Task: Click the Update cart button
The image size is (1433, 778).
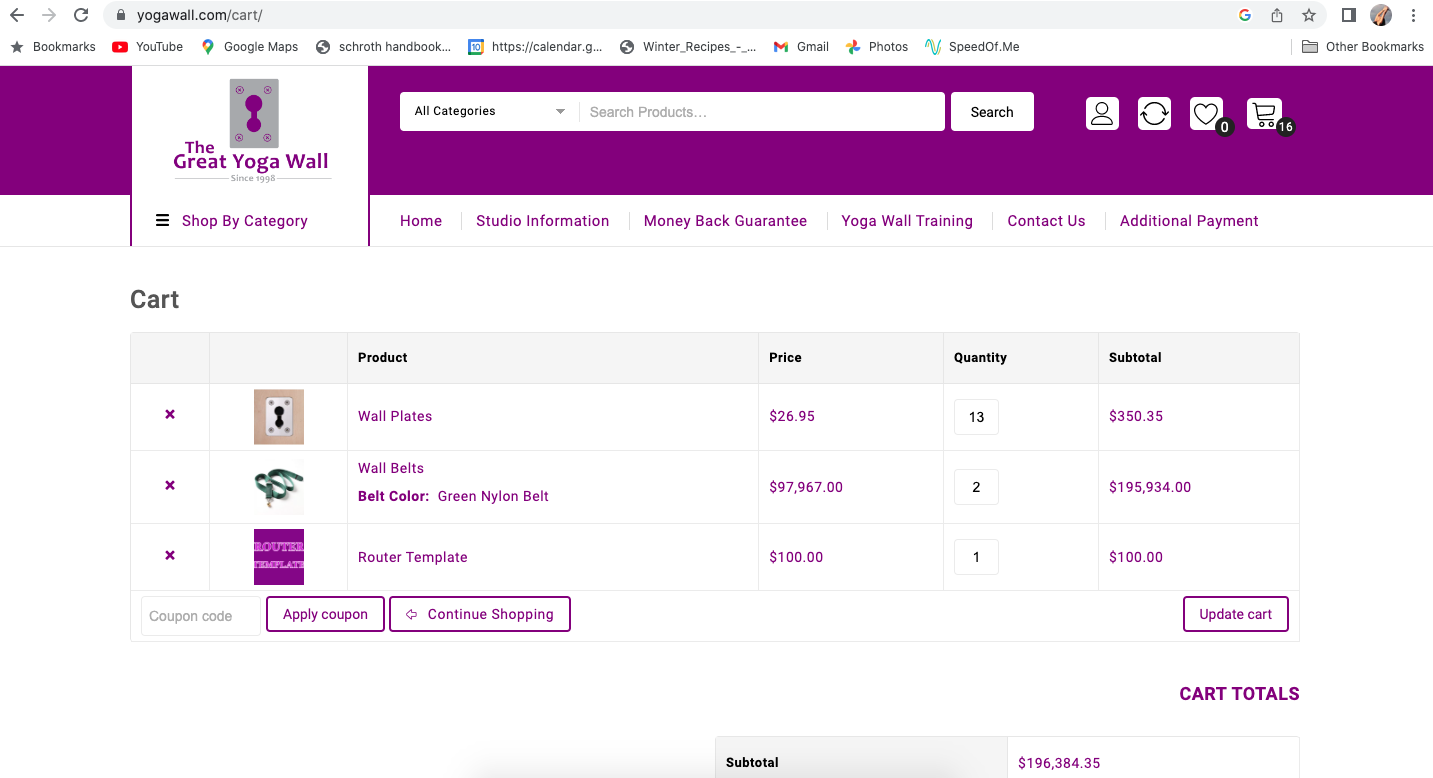Action: [x=1235, y=614]
